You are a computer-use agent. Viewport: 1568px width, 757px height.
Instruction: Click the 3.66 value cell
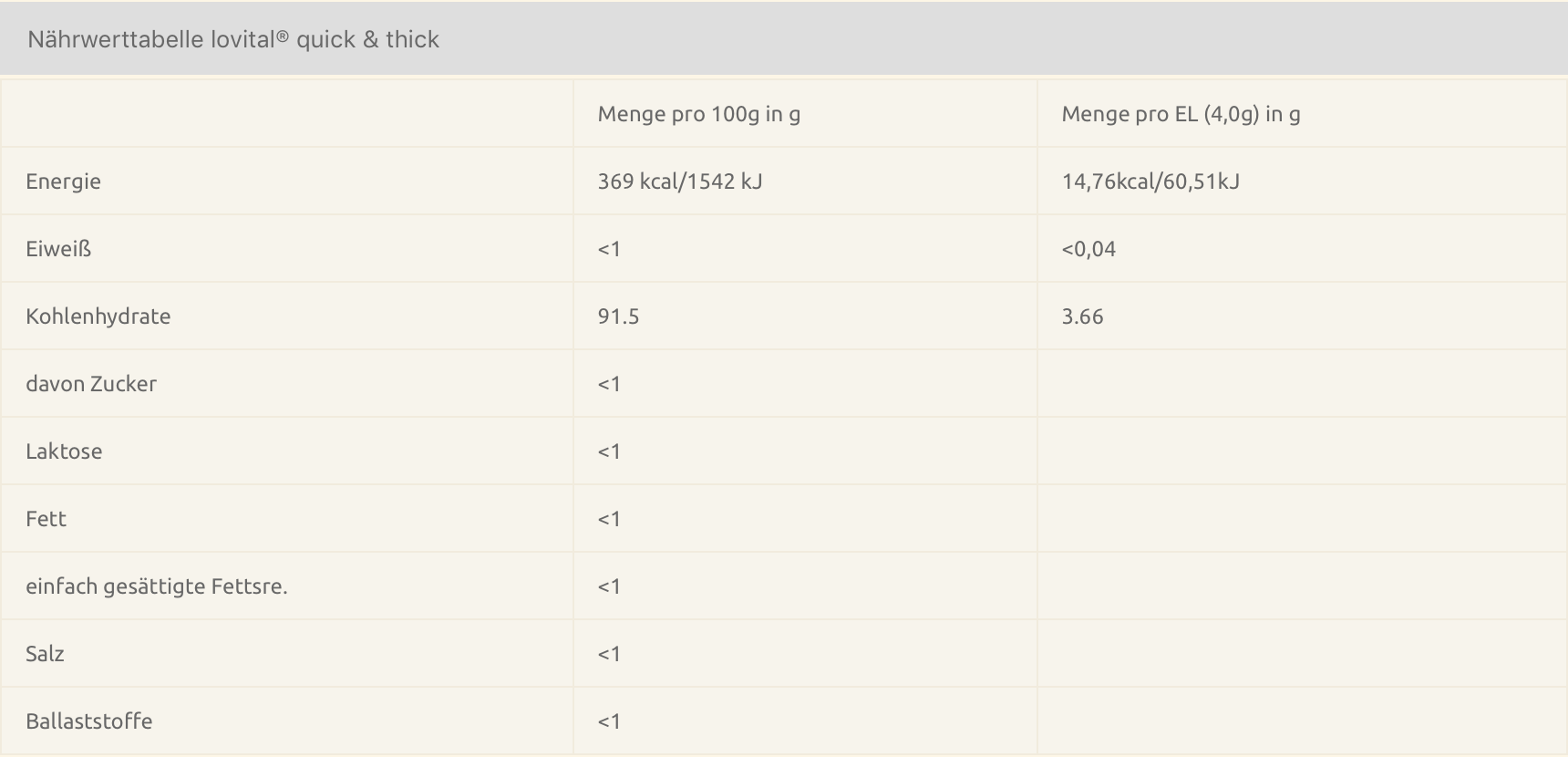pyautogui.click(x=1082, y=316)
